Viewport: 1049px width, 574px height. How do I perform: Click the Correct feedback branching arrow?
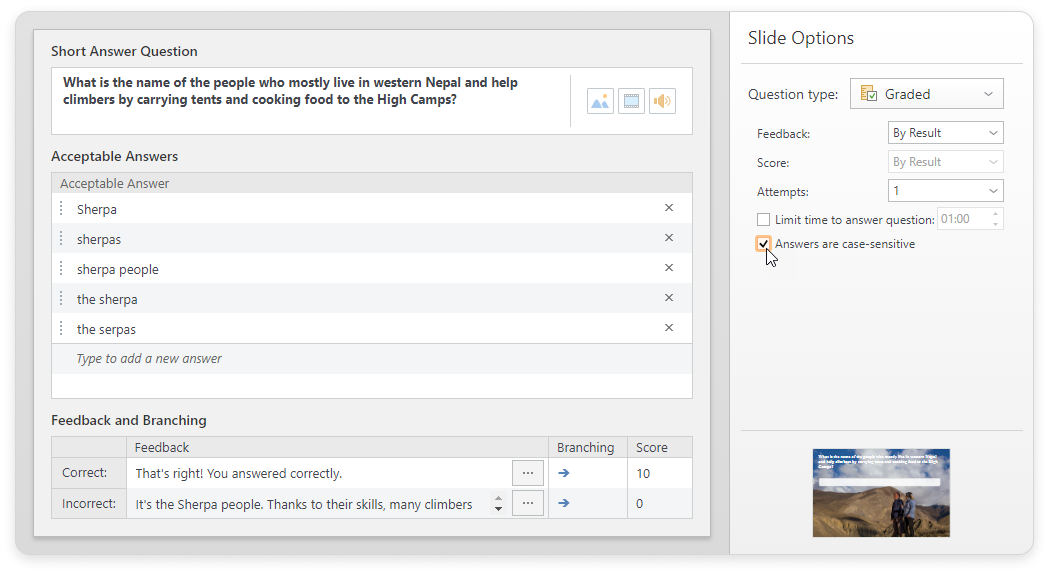(x=564, y=473)
